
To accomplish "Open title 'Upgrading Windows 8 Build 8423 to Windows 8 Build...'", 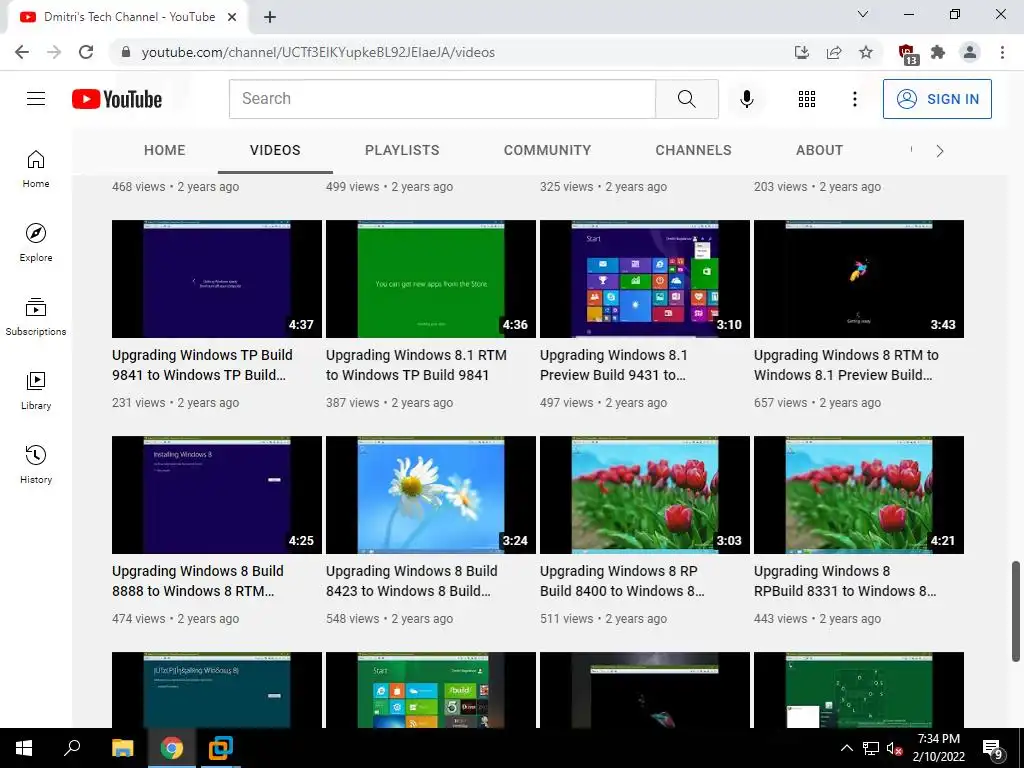I will 411,581.
